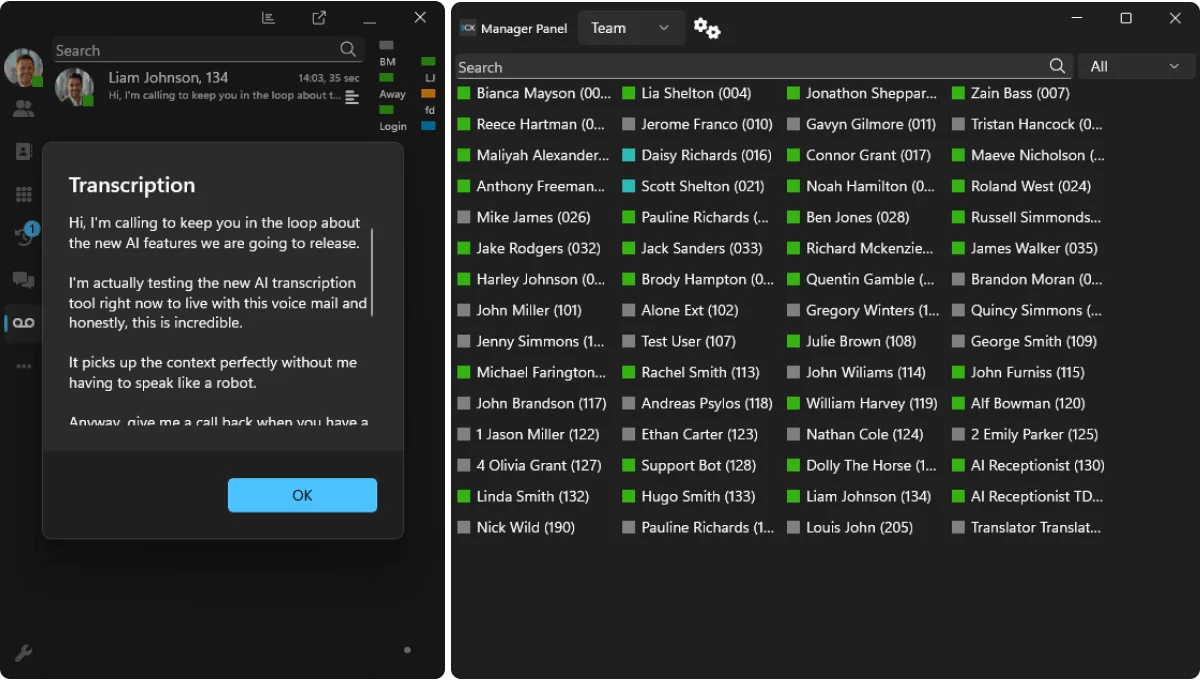Open call history icon with badge 1
1200x680 pixels.
point(25,235)
